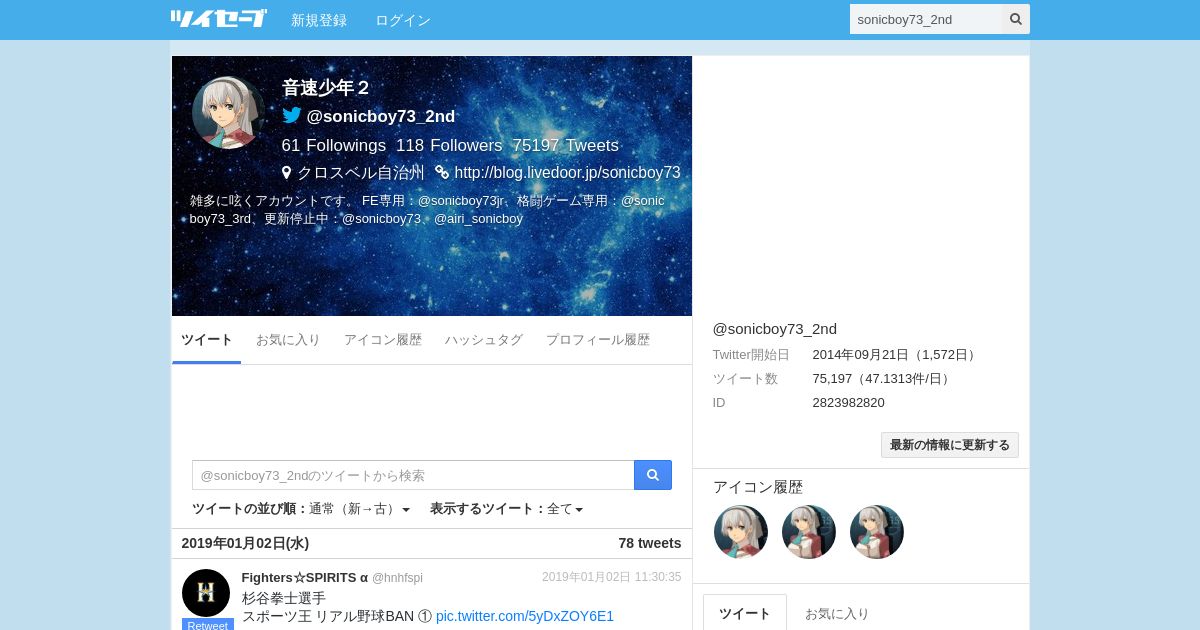This screenshot has height=630, width=1200.
Task: Click the location text クロスベル自治州
Action: pyautogui.click(x=361, y=172)
